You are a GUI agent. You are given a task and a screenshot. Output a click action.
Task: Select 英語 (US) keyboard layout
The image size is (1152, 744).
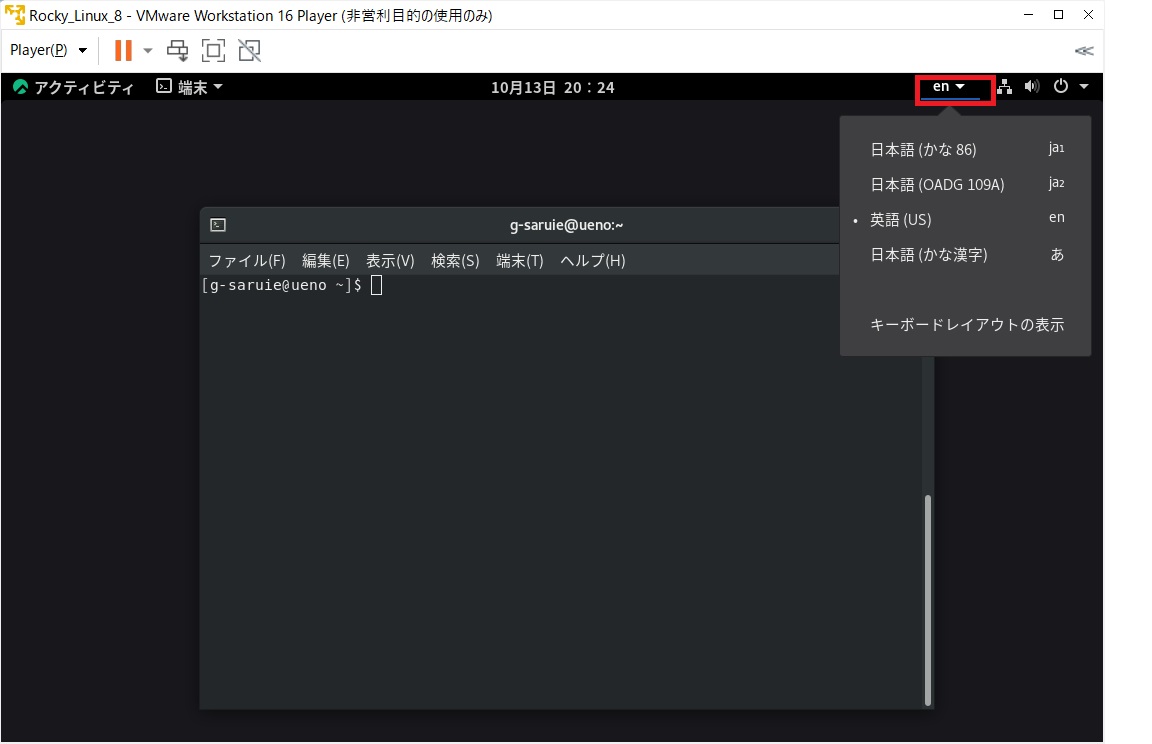click(x=901, y=219)
